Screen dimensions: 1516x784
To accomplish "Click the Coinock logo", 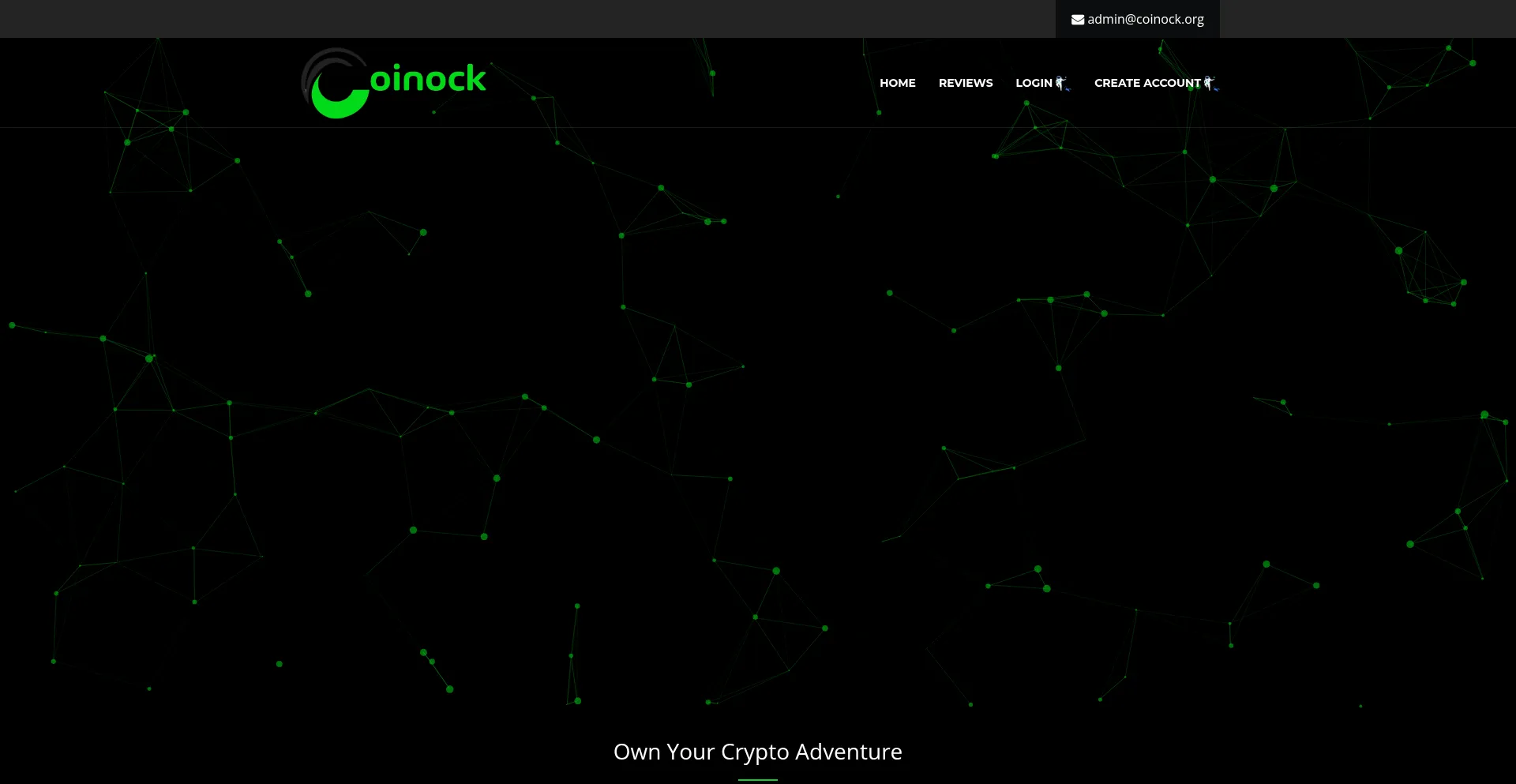I will 394,83.
